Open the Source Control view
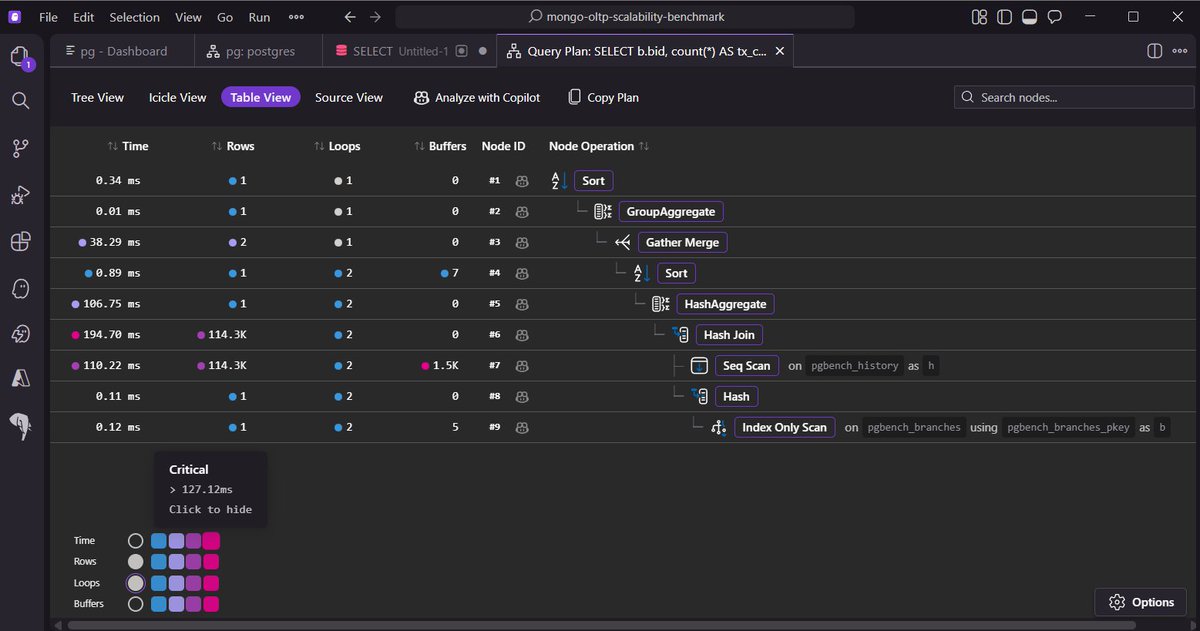Viewport: 1200px width, 631px height. click(20, 148)
